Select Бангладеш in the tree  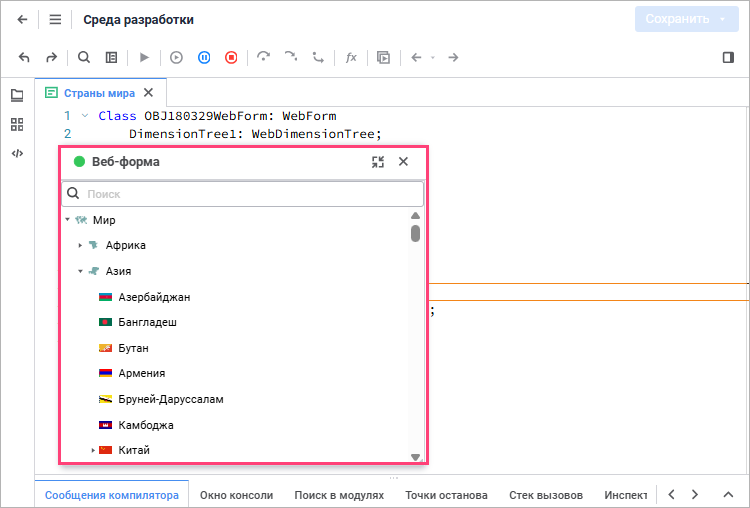click(x=147, y=322)
